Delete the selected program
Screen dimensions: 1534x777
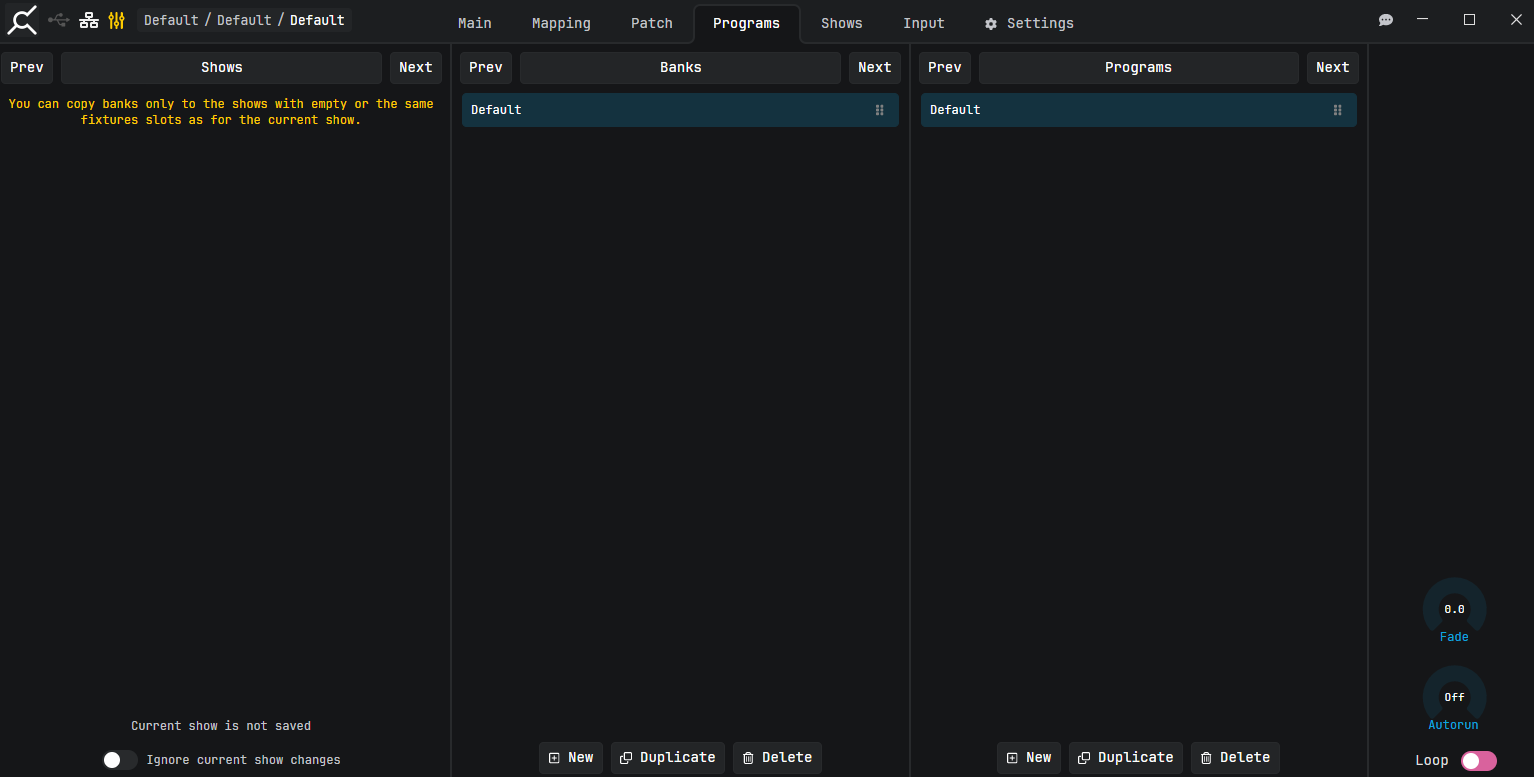(1235, 758)
